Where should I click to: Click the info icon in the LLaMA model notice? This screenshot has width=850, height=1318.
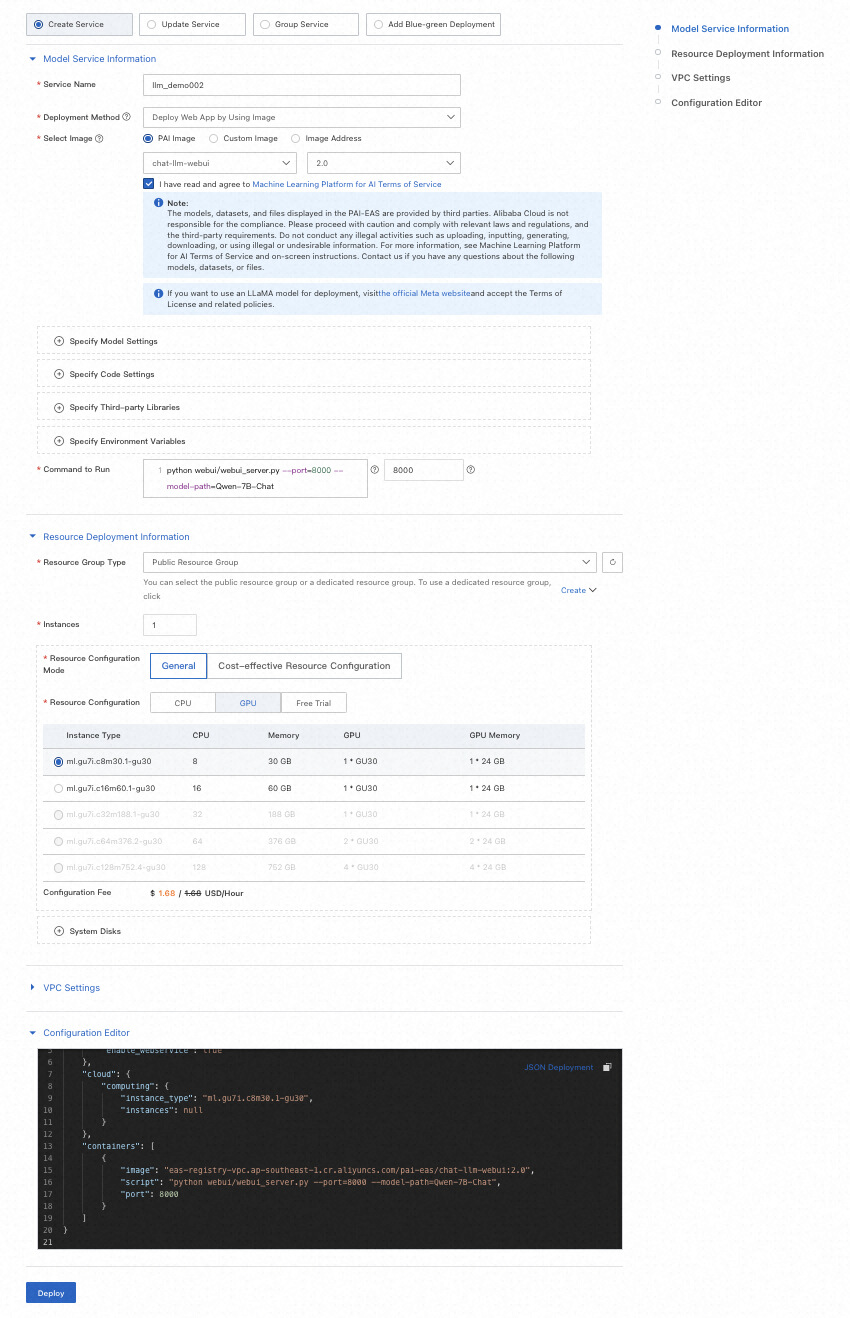coord(158,293)
